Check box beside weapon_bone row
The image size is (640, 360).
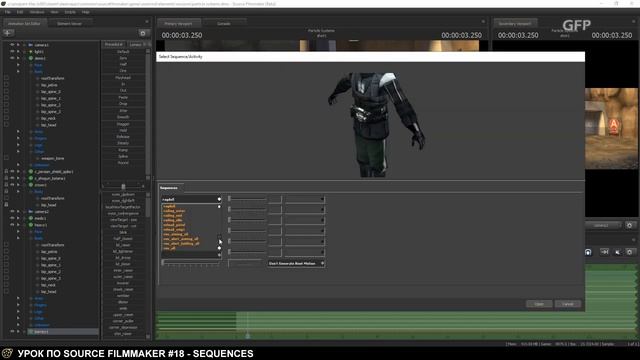click(6, 158)
